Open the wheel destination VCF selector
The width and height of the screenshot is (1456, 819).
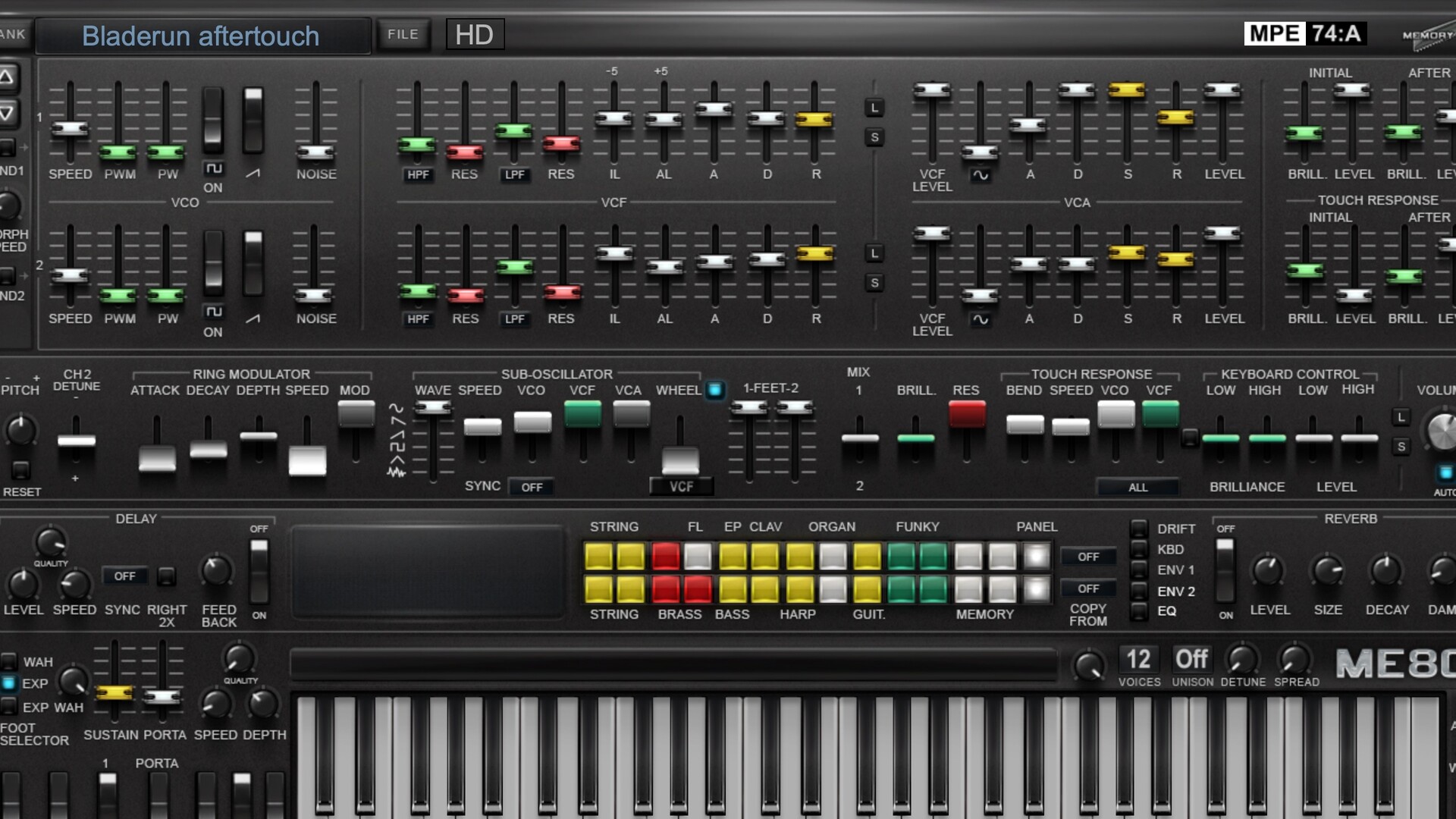[681, 487]
